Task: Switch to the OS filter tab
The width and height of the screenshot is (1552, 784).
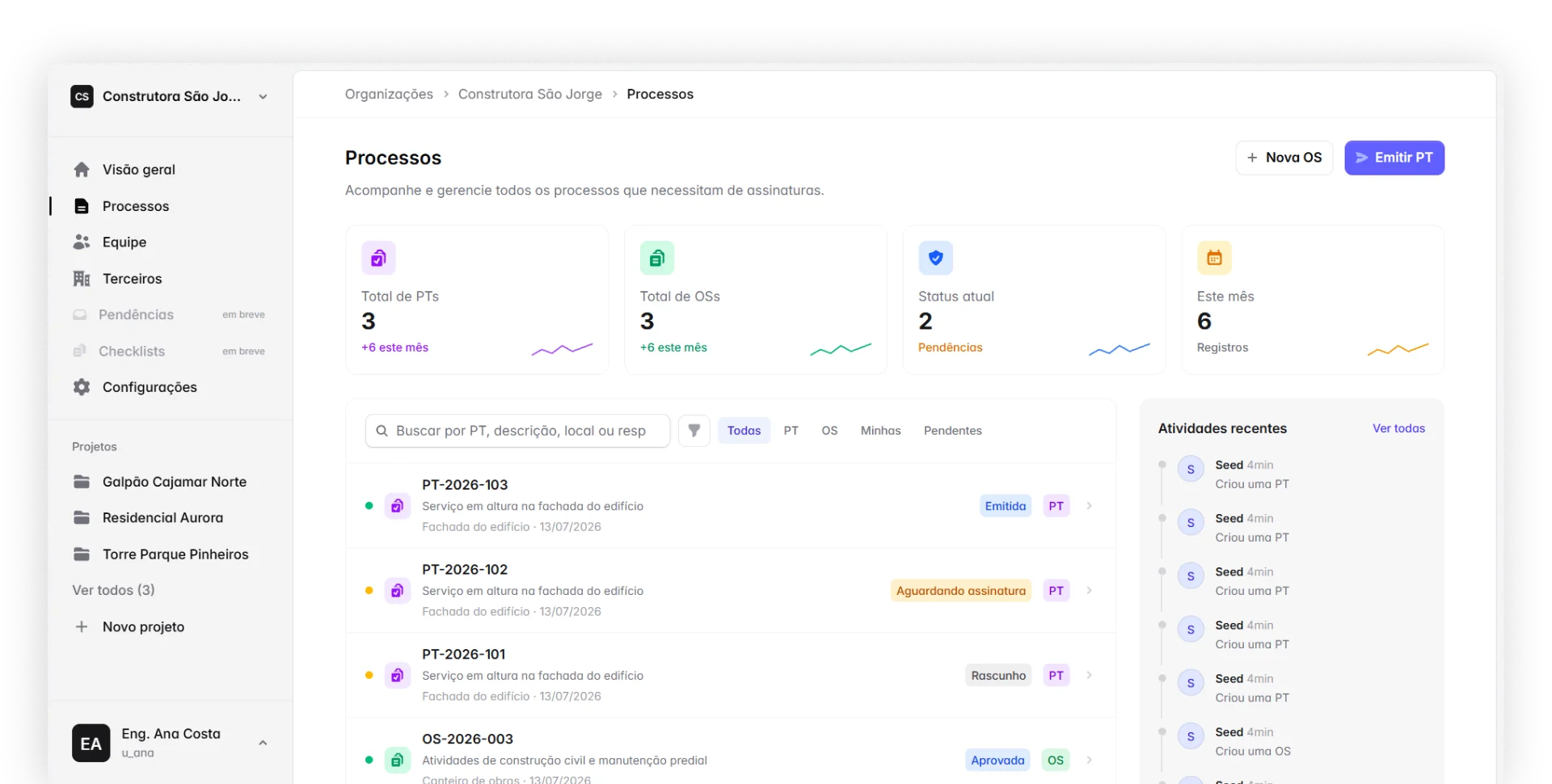Action: [829, 431]
